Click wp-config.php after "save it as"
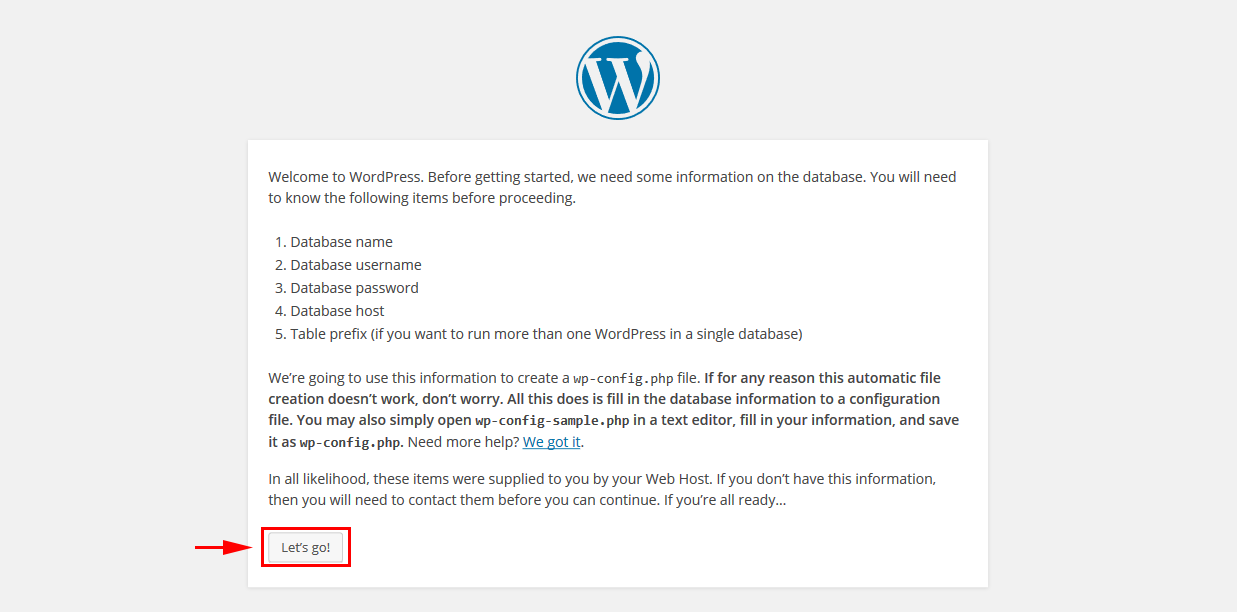Screen dimensions: 1237x612 pos(351,442)
